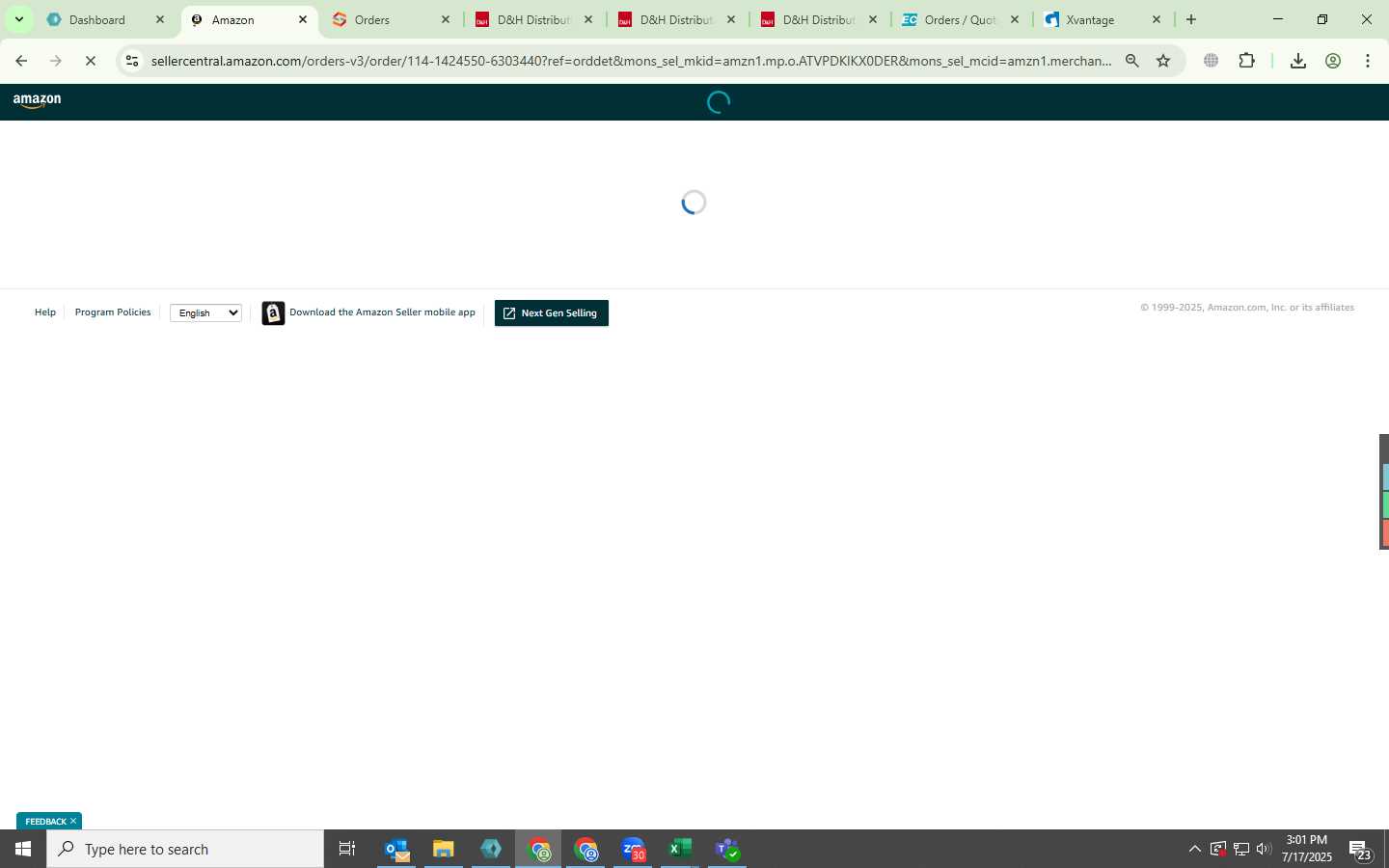Dismiss the FEEDBACK tag with its X
Viewport: 1389px width, 868px height.
tap(73, 822)
